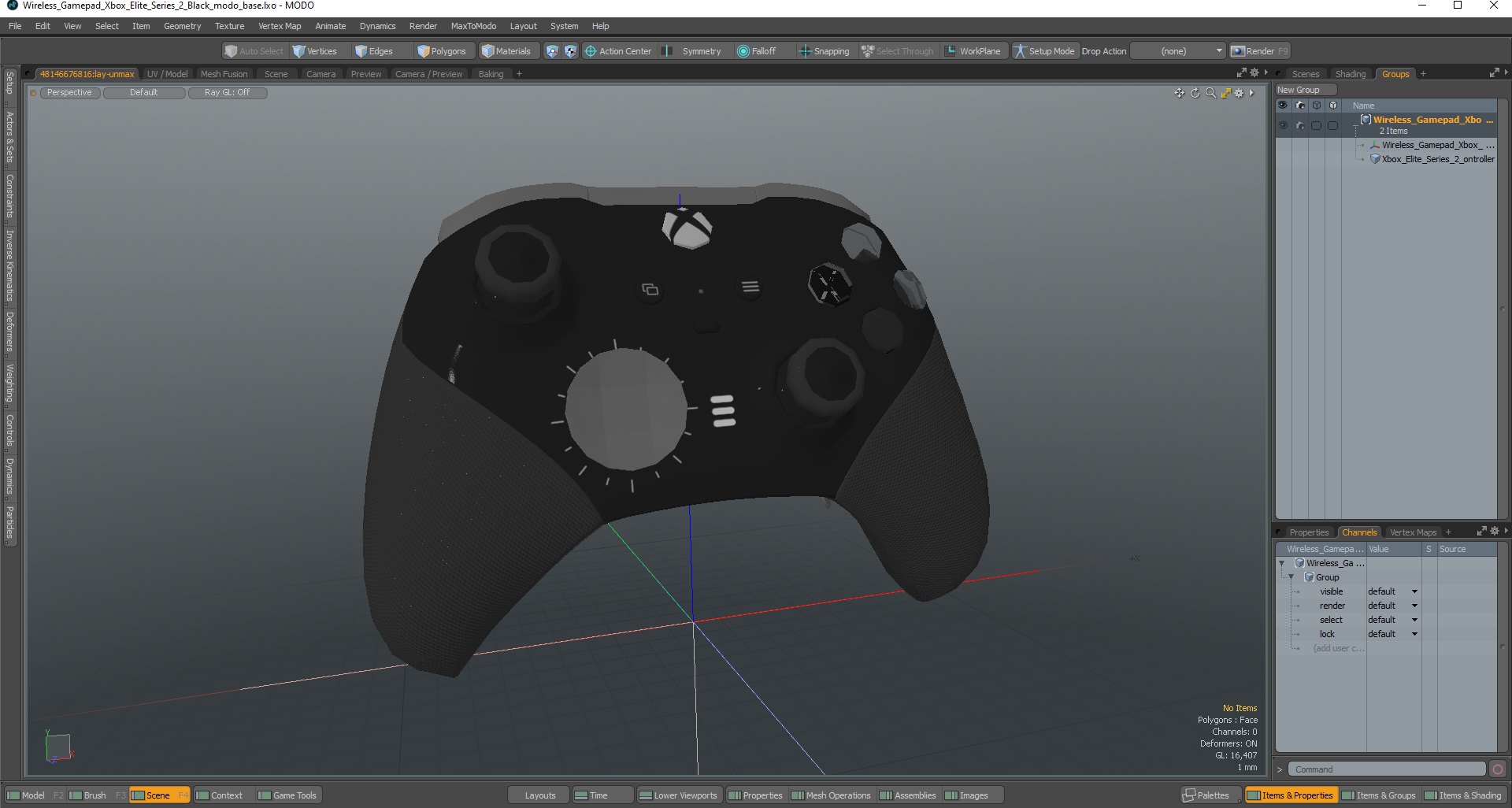Click the Setup Mode button
Viewport: 1512px width, 808px height.
(x=1045, y=51)
